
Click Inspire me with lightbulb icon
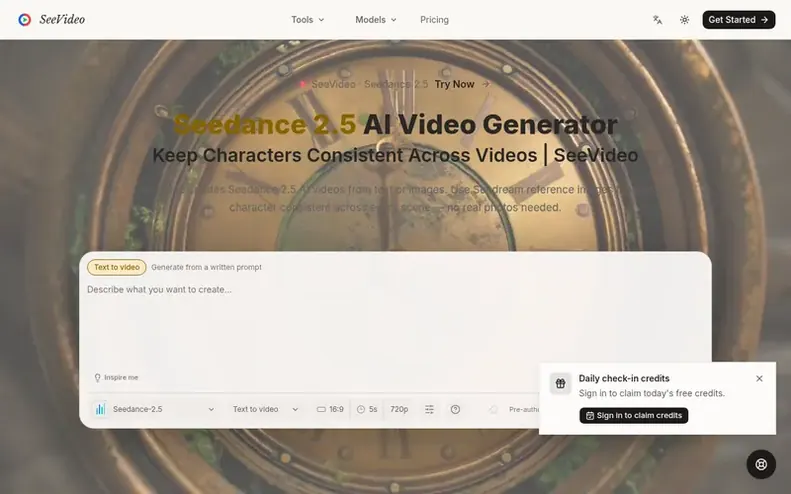coord(116,377)
